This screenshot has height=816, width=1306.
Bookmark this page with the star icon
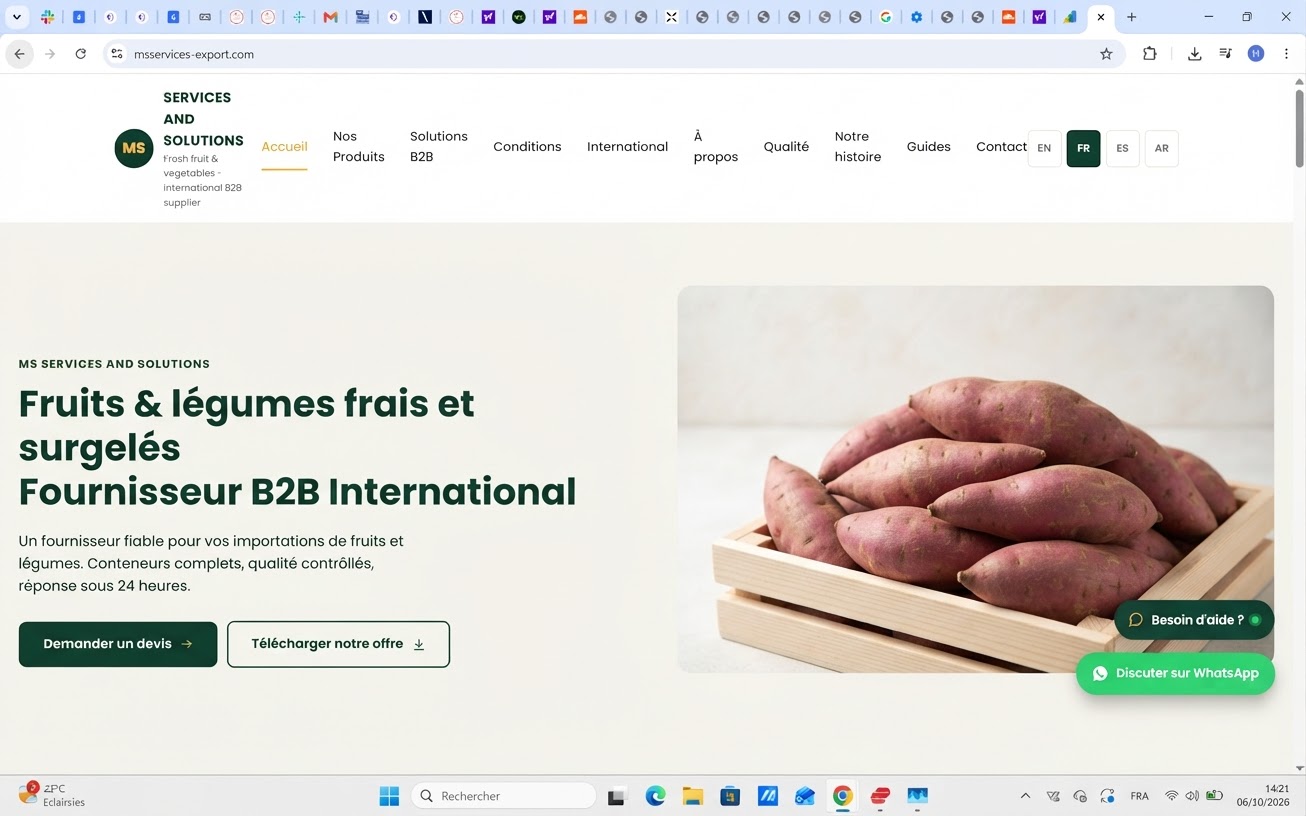pos(1106,54)
